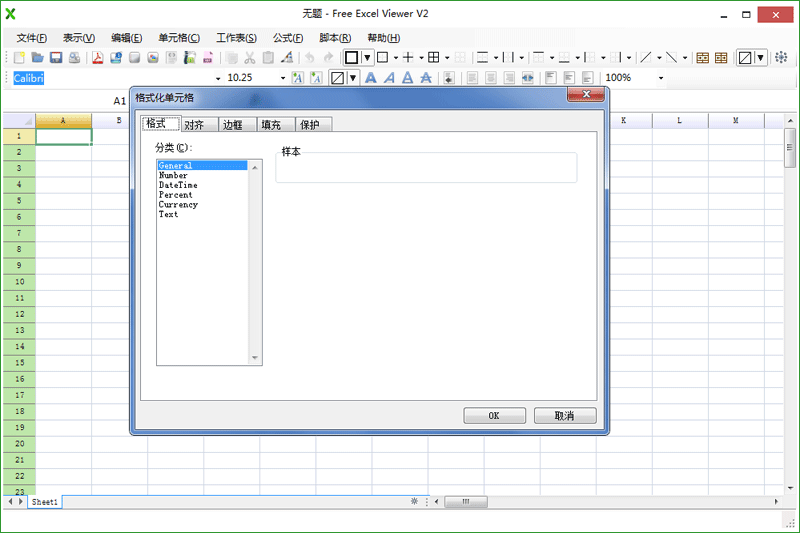Align cell content to the bottom

(587, 78)
